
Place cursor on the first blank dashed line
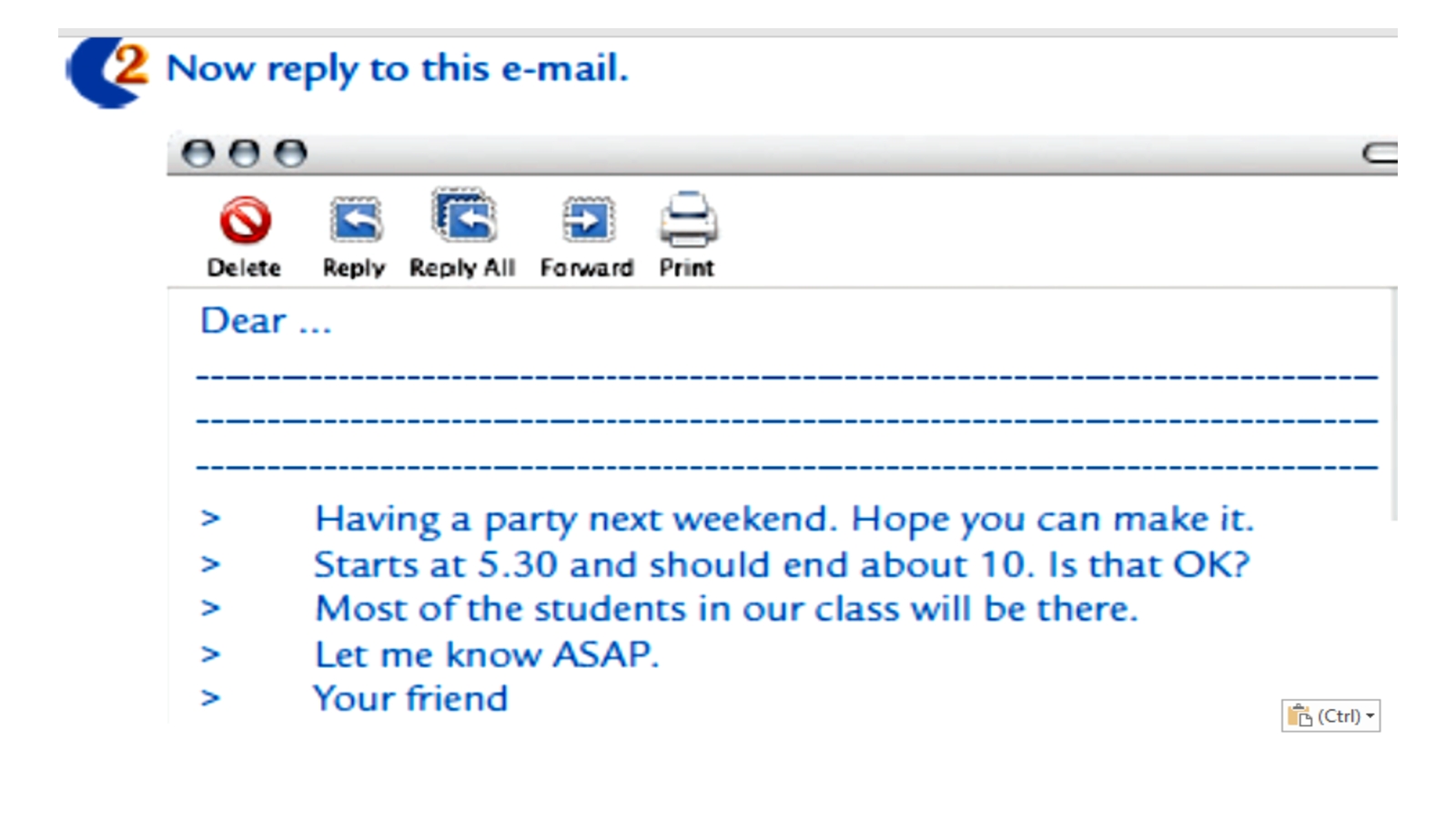pos(786,374)
